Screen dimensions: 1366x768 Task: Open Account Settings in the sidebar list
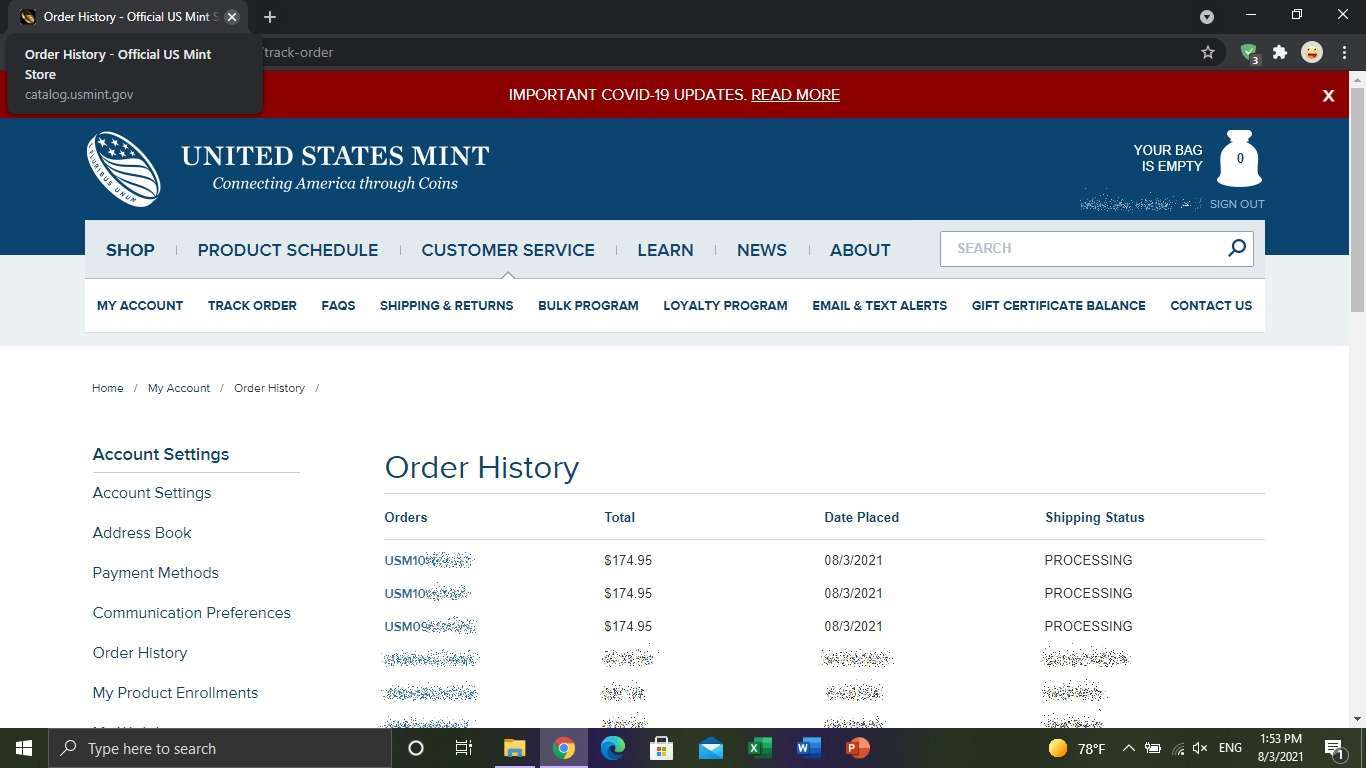152,493
